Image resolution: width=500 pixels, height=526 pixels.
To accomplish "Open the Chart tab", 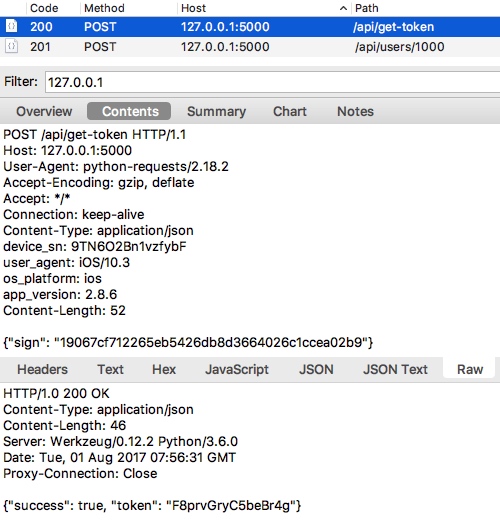I will coord(290,111).
